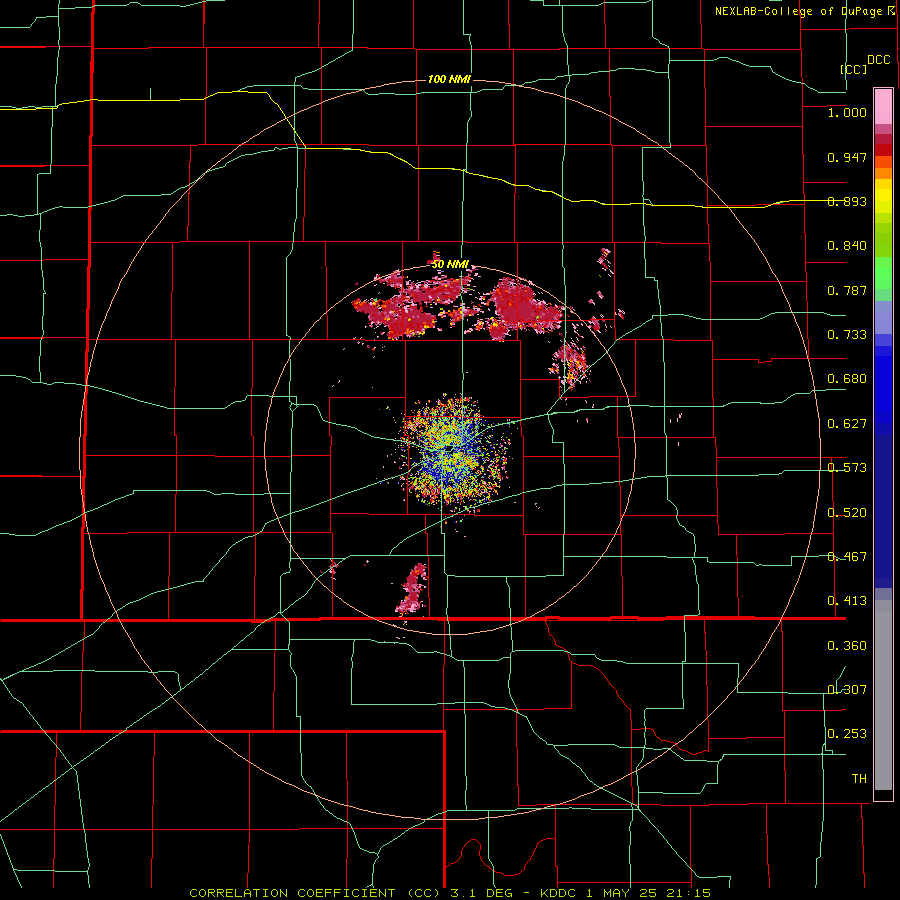The image size is (900, 900).
Task: Select the 0.840 legend value
Action: coord(847,246)
